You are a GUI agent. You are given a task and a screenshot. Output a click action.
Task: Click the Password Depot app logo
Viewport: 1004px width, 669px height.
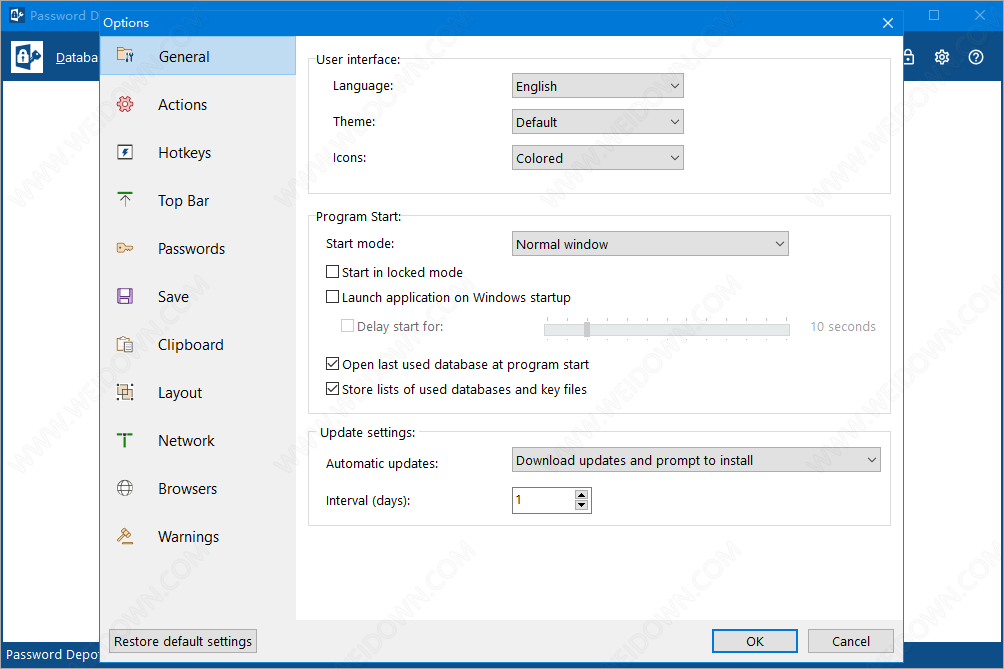coord(27,57)
